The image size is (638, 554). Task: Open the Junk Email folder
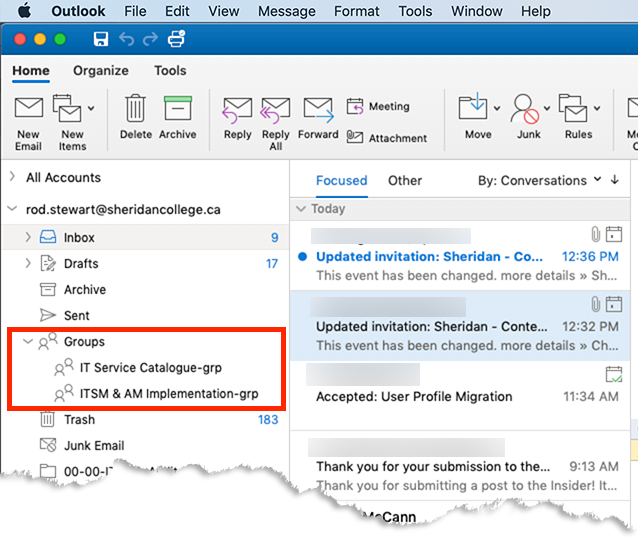pyautogui.click(x=145, y=446)
